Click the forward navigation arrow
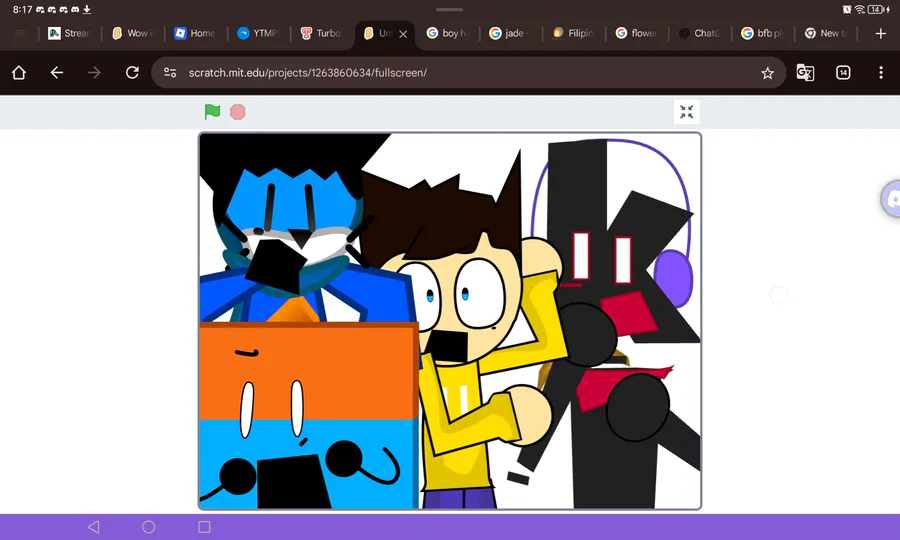This screenshot has width=900, height=540. coord(94,73)
